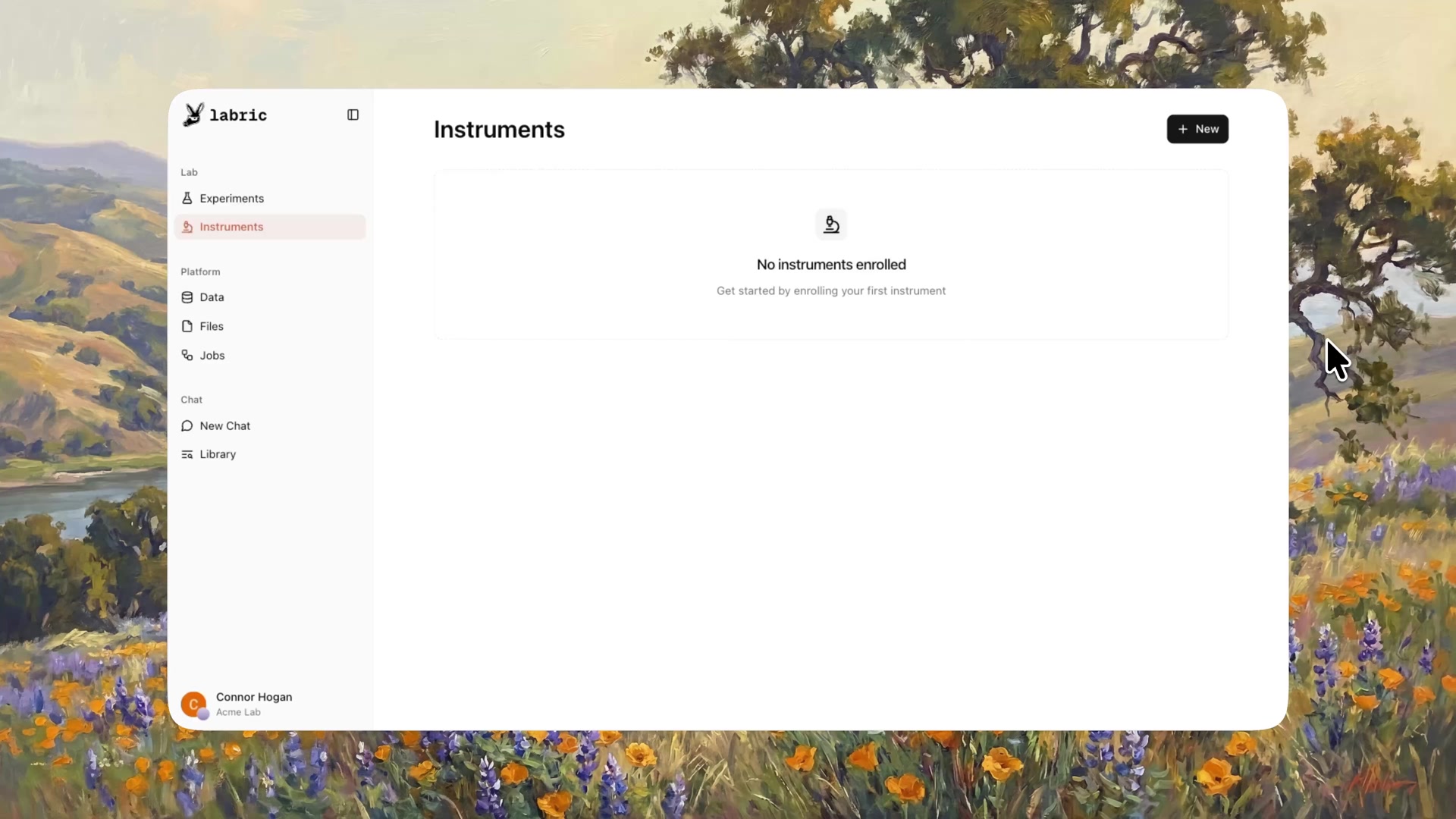Open the Jobs section label
This screenshot has width=1456, height=819.
click(x=212, y=355)
